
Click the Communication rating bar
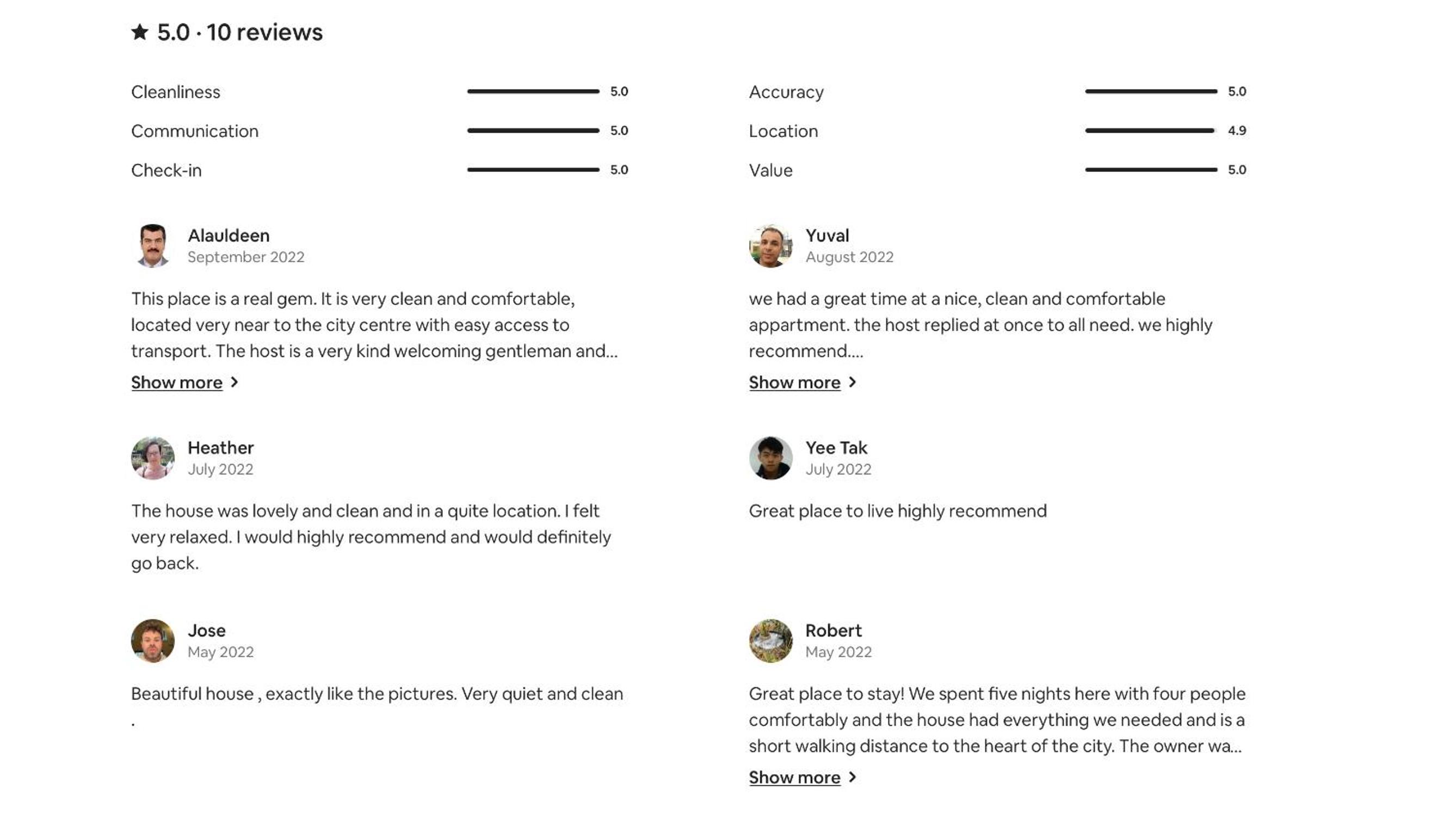533,131
